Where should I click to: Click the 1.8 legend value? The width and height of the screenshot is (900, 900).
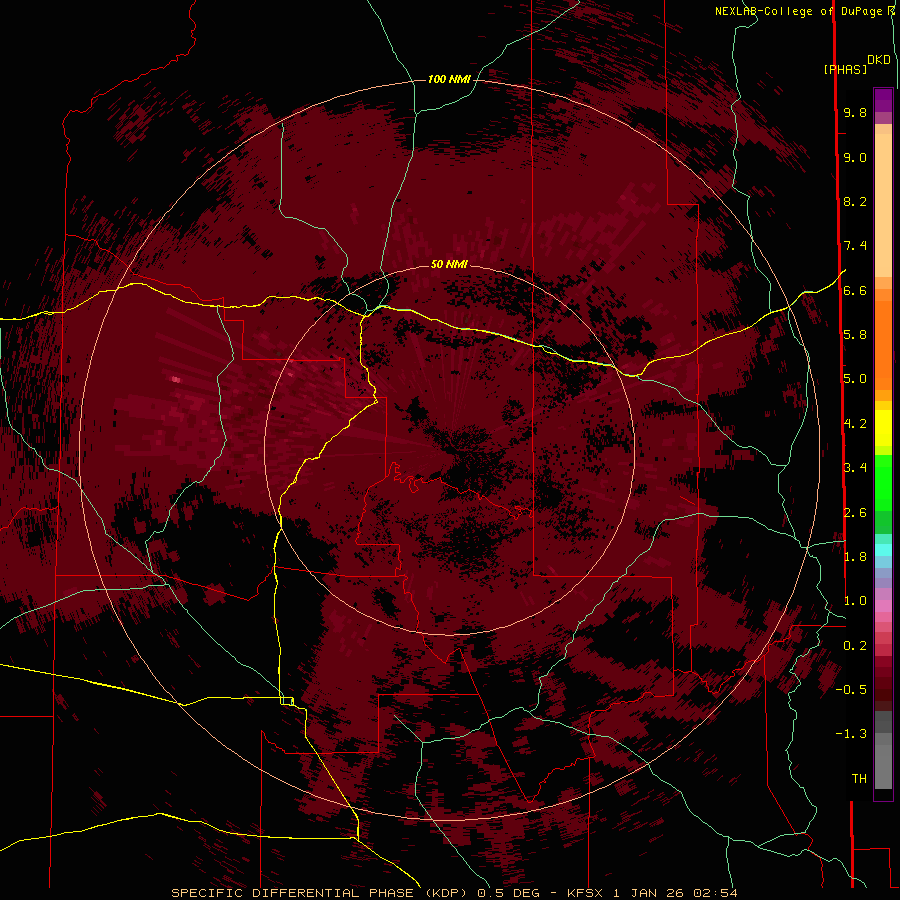pos(855,557)
